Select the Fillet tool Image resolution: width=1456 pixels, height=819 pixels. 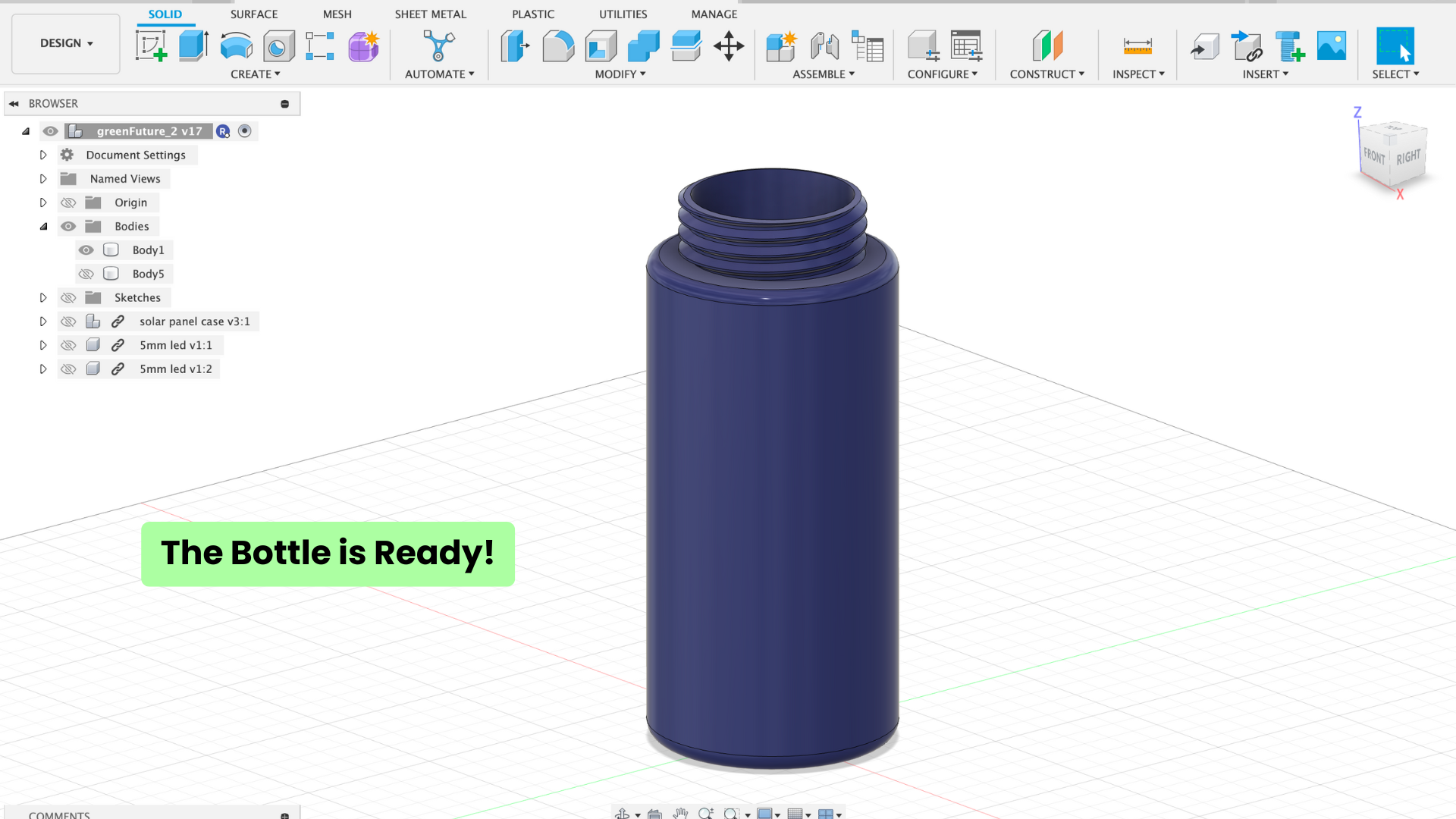558,46
